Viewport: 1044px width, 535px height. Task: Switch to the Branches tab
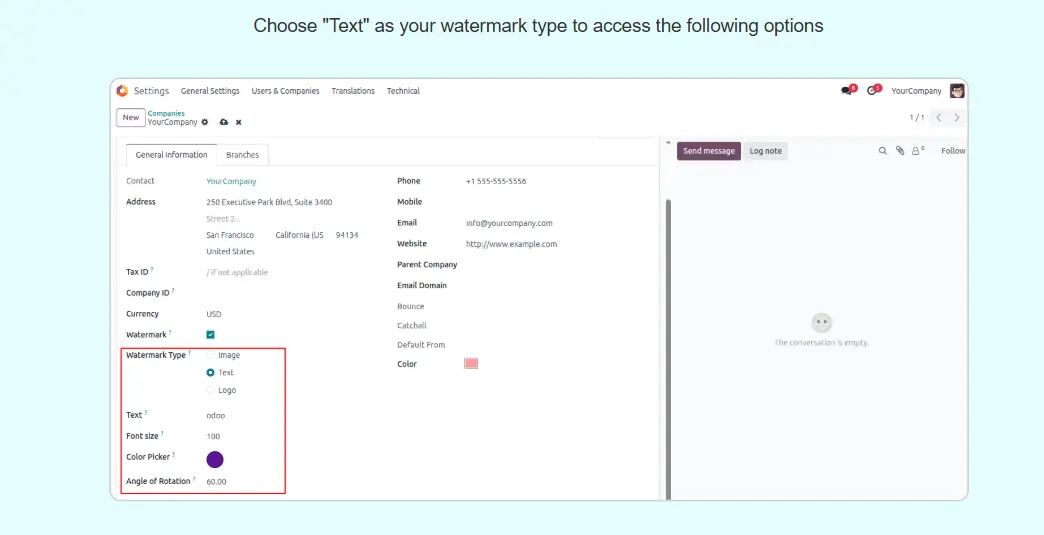[242, 155]
